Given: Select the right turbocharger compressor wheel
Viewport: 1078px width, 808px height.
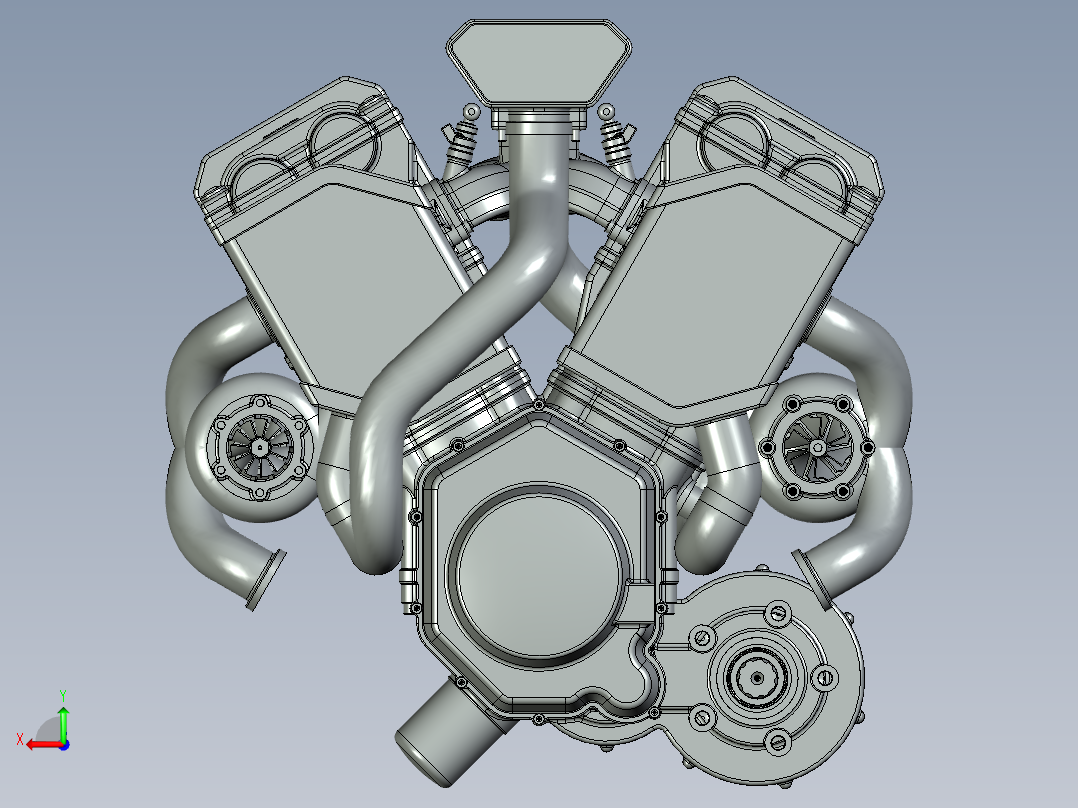Looking at the screenshot, I should pyautogui.click(x=817, y=448).
